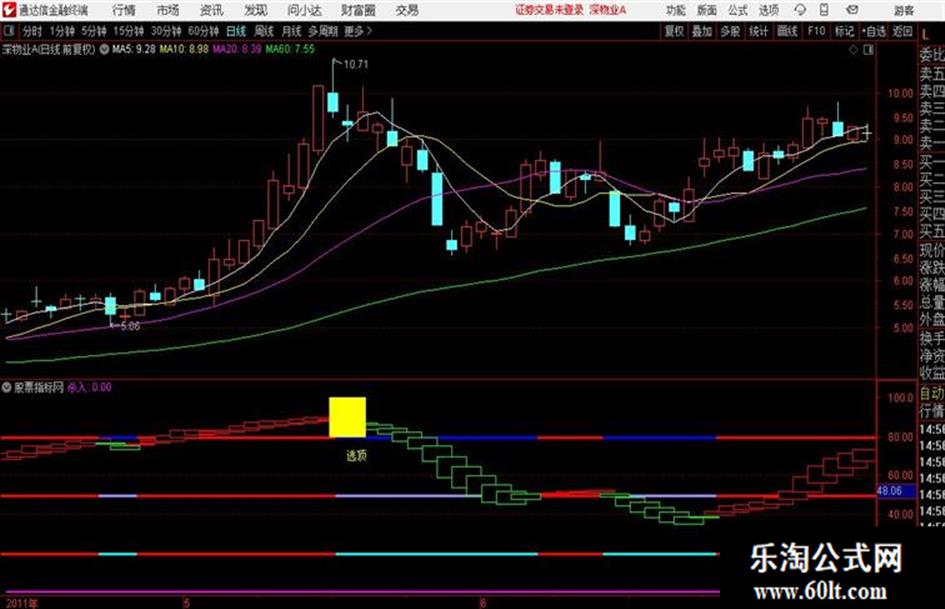Screen dimensions: 945x609
Task: Click the yellow 逃顶 signal block
Action: (x=347, y=417)
